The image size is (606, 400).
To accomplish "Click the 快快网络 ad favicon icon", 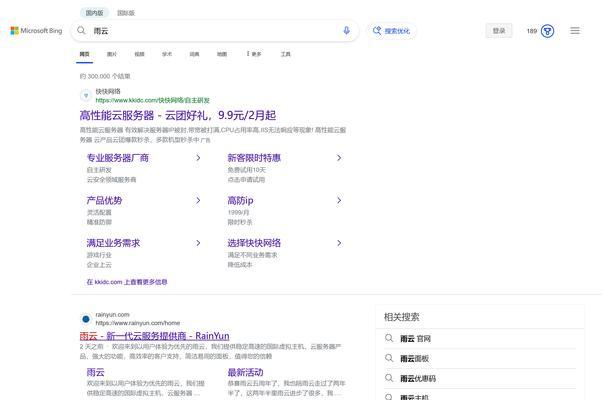I will [x=86, y=95].
